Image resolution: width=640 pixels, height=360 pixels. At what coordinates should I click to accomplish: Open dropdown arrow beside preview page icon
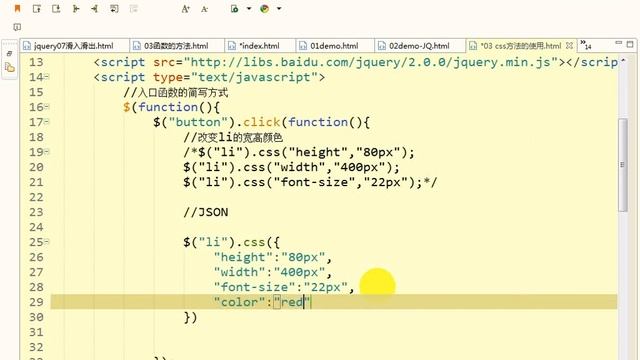point(249,9)
